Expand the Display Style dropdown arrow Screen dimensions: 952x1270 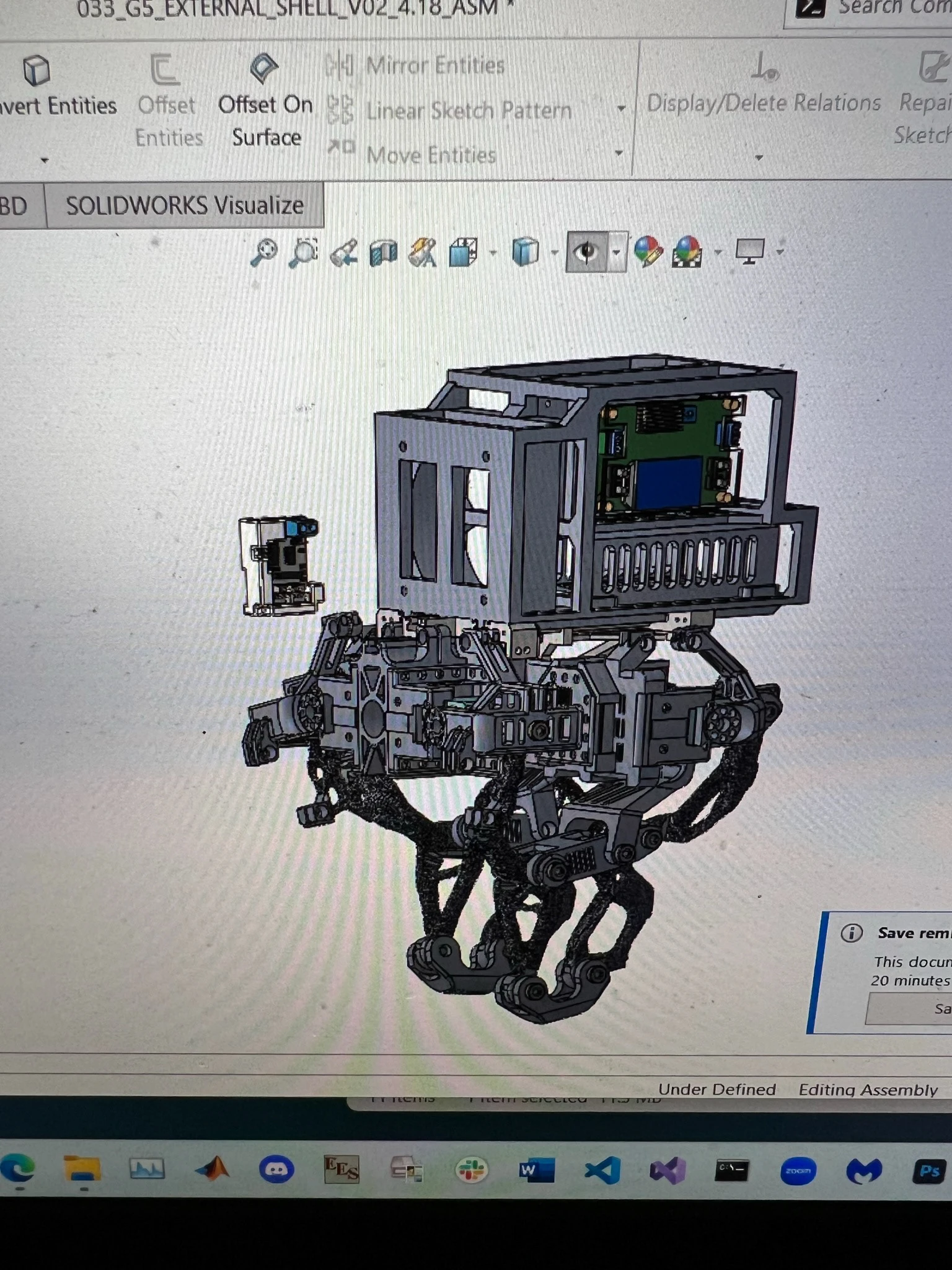click(x=555, y=252)
